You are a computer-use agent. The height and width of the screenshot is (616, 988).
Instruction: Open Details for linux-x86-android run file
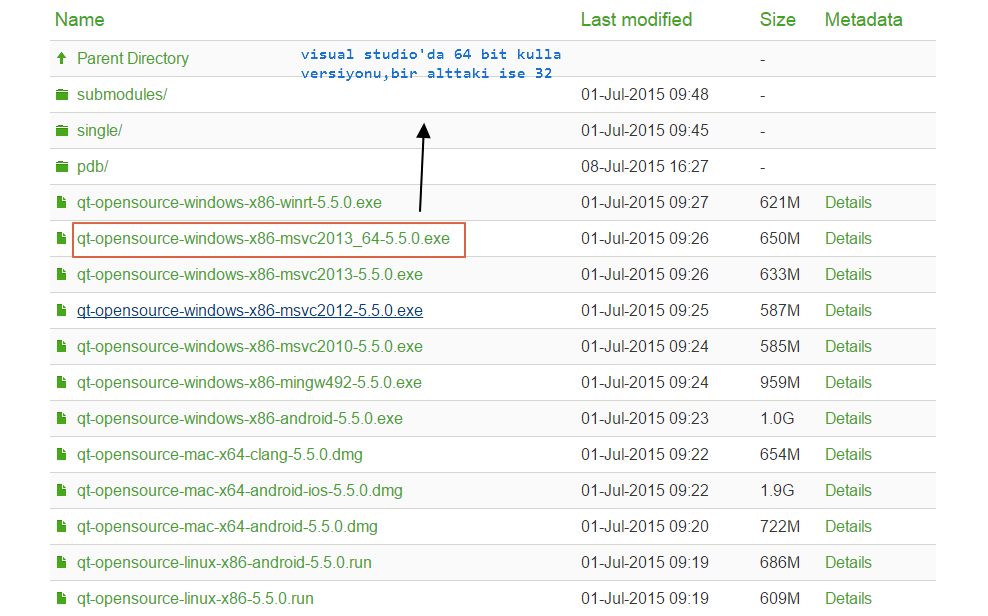pos(848,561)
